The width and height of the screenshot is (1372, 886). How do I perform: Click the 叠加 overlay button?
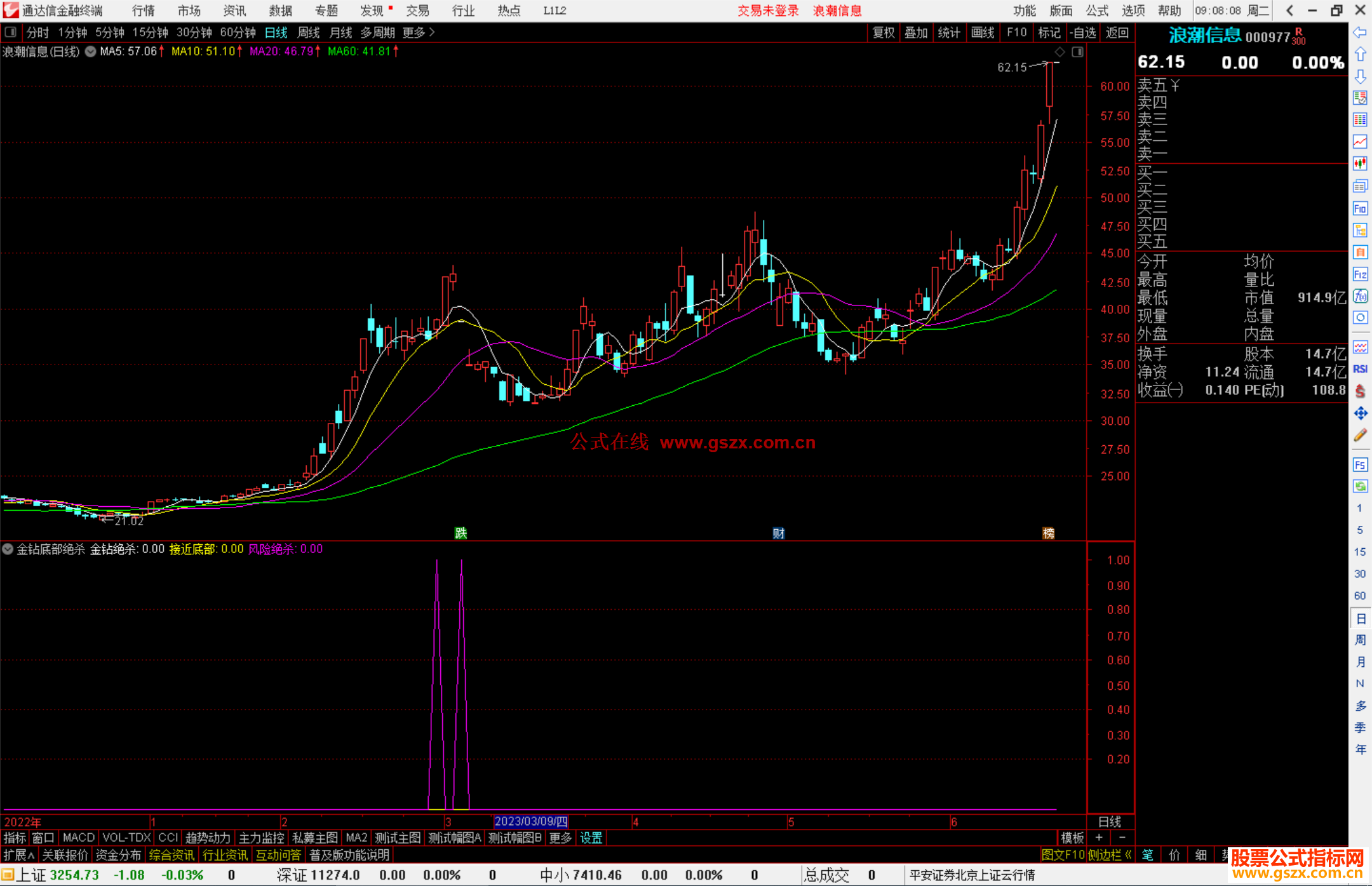916,32
